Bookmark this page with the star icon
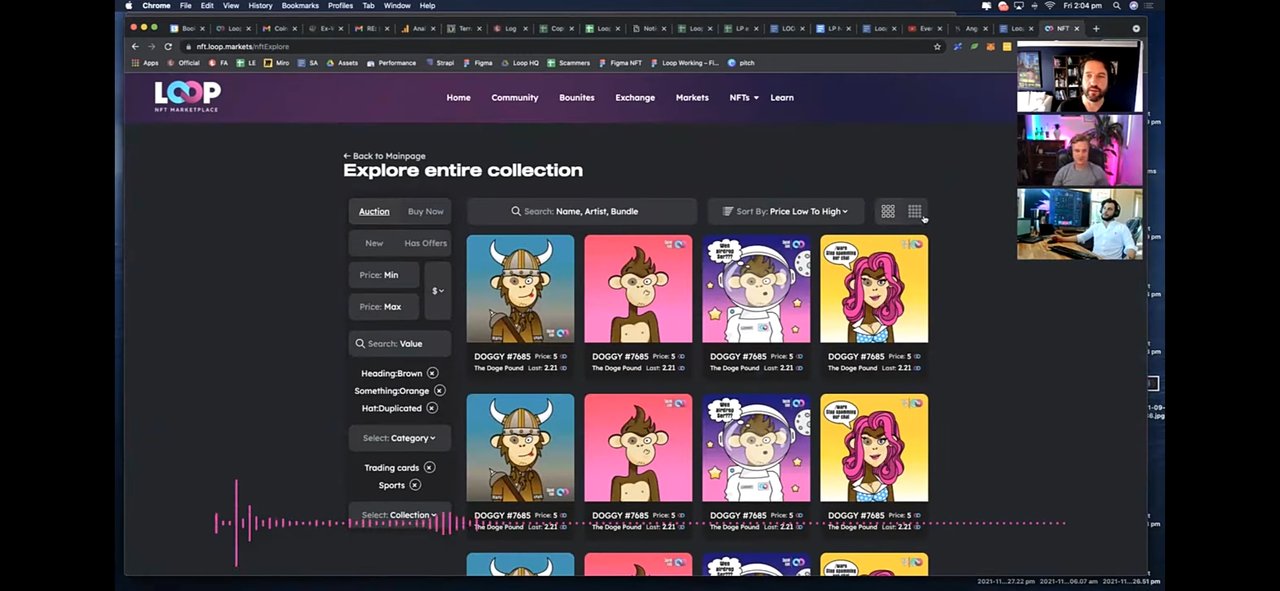 [937, 46]
